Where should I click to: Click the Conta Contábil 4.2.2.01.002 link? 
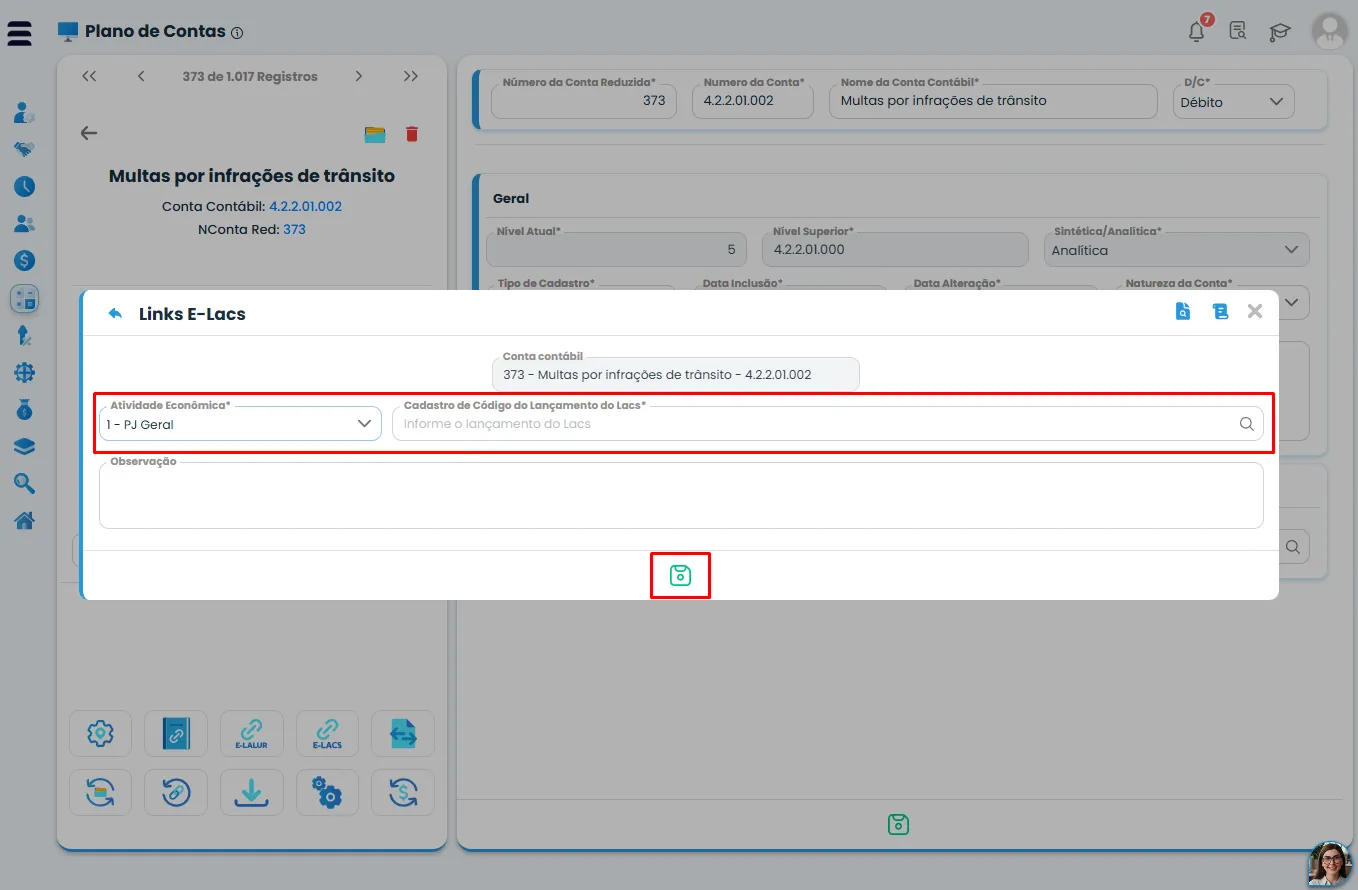click(x=306, y=206)
